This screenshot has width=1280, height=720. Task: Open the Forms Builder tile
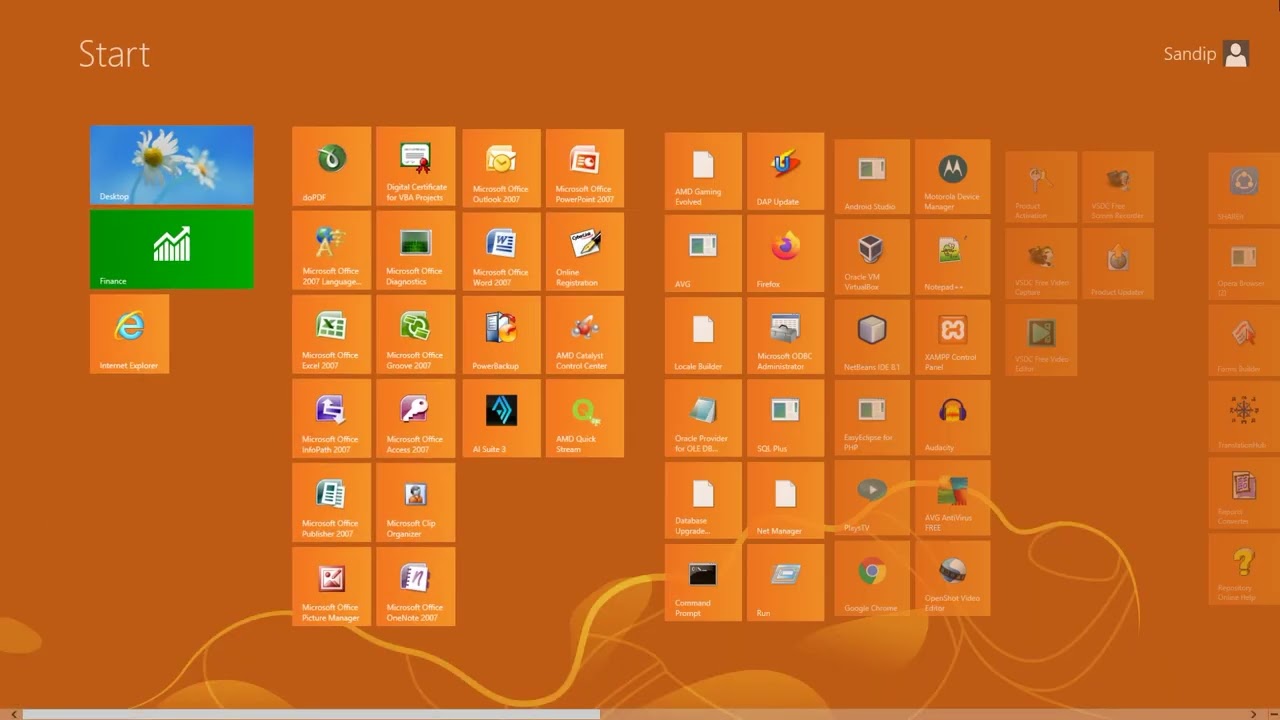point(1244,340)
